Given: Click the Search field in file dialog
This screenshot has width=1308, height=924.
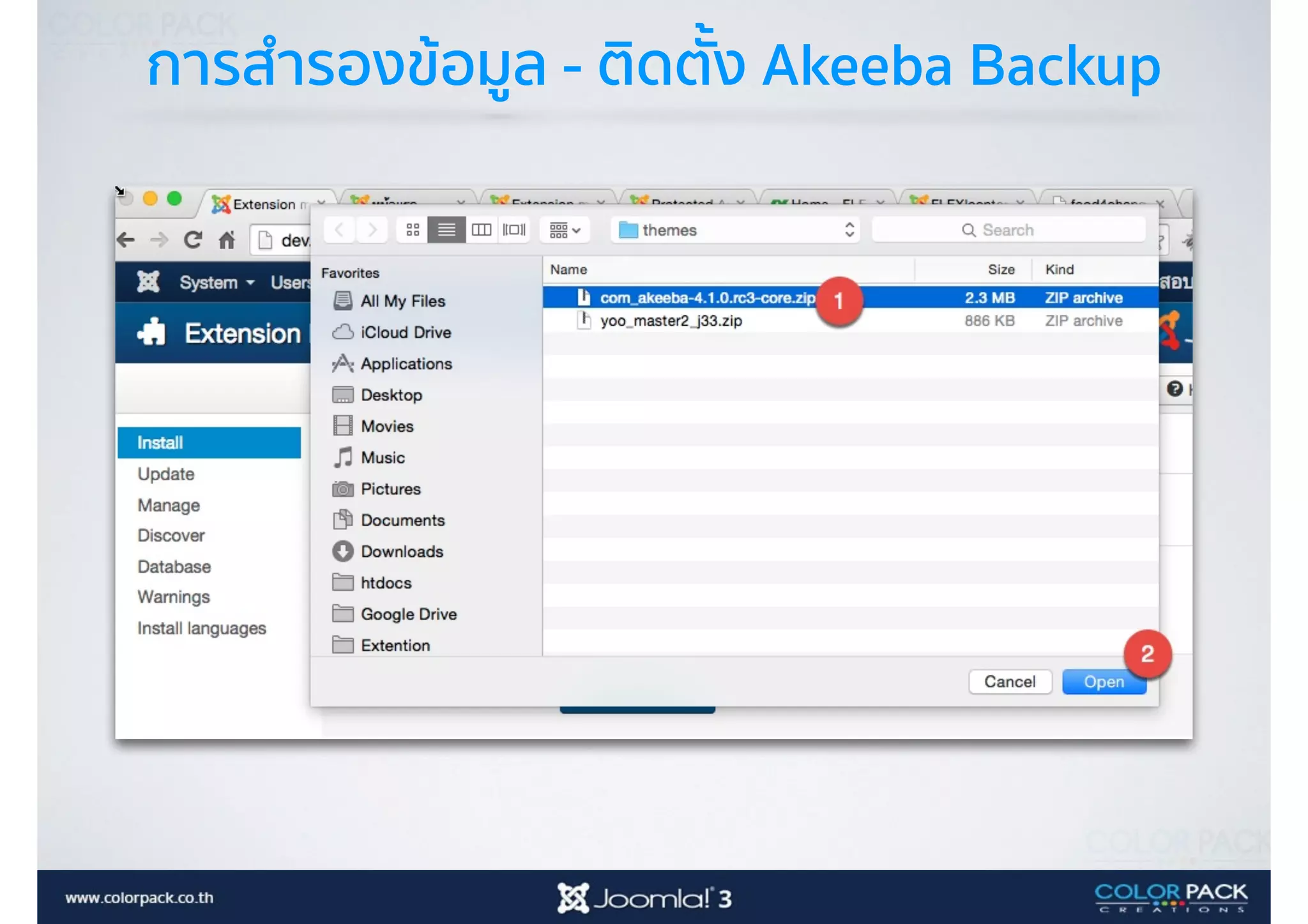Looking at the screenshot, I should tap(1008, 230).
